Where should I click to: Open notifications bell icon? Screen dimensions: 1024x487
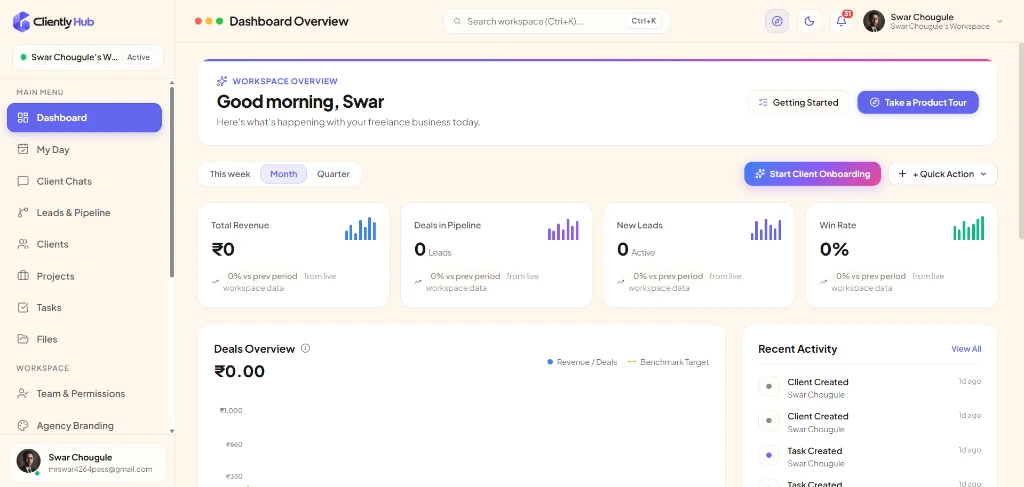tap(841, 21)
